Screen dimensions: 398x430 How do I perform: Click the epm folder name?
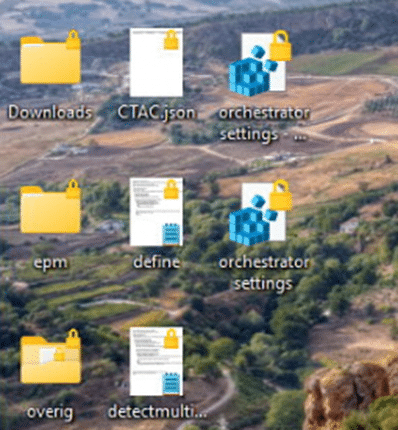(50, 263)
